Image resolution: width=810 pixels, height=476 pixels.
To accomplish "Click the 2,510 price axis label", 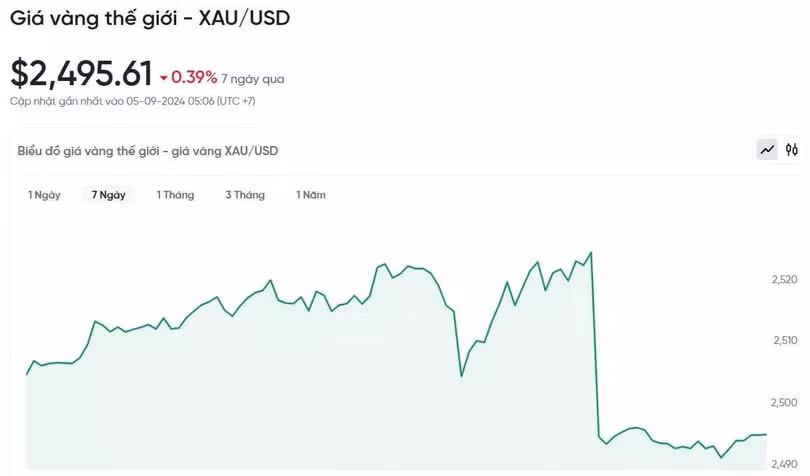I will [785, 341].
